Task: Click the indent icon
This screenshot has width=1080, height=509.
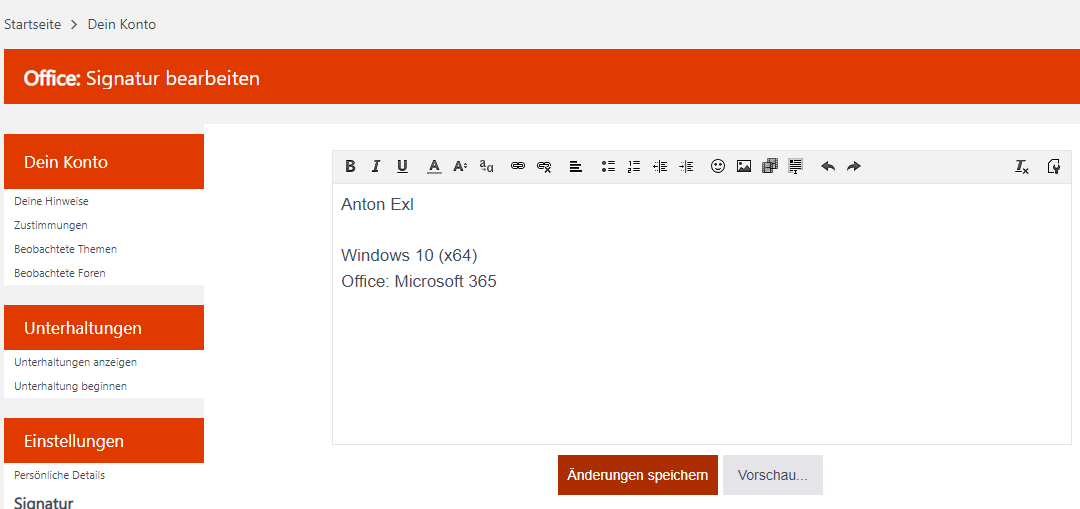Action: tap(686, 166)
